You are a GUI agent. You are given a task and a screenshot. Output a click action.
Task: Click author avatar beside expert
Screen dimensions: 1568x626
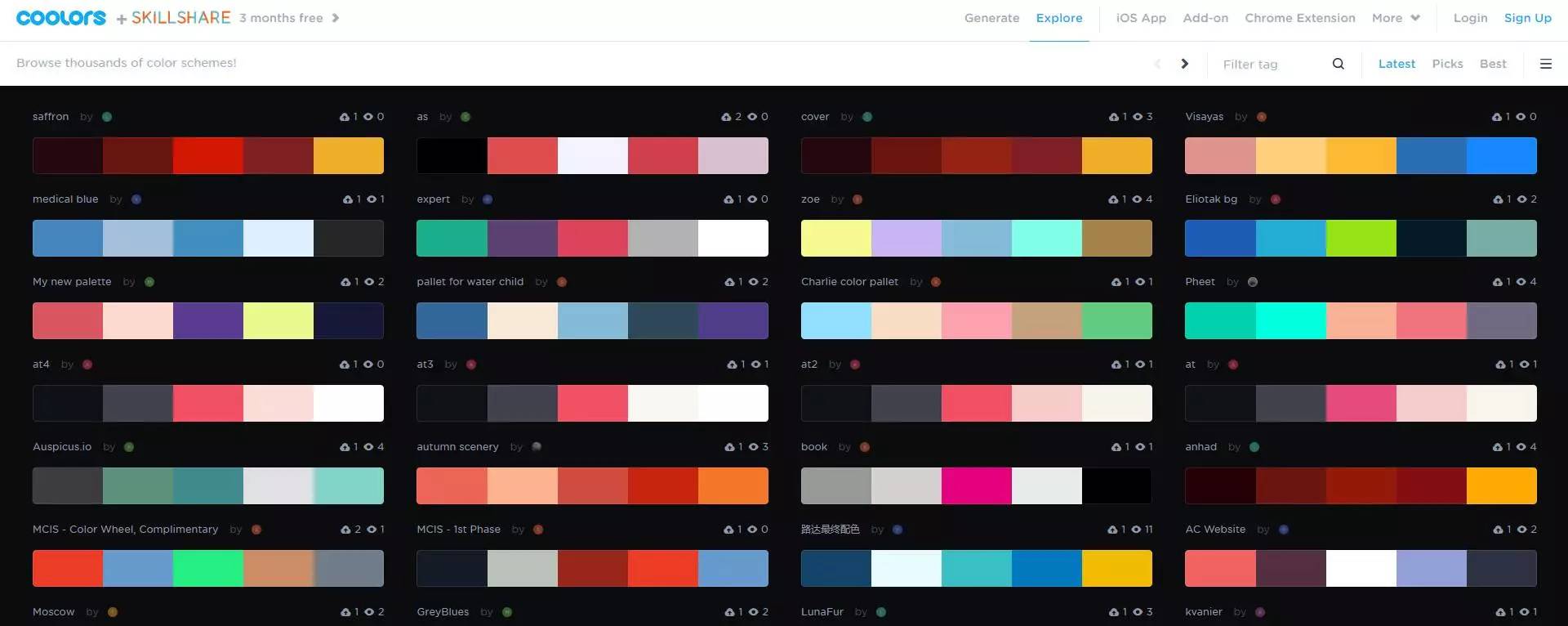point(488,199)
